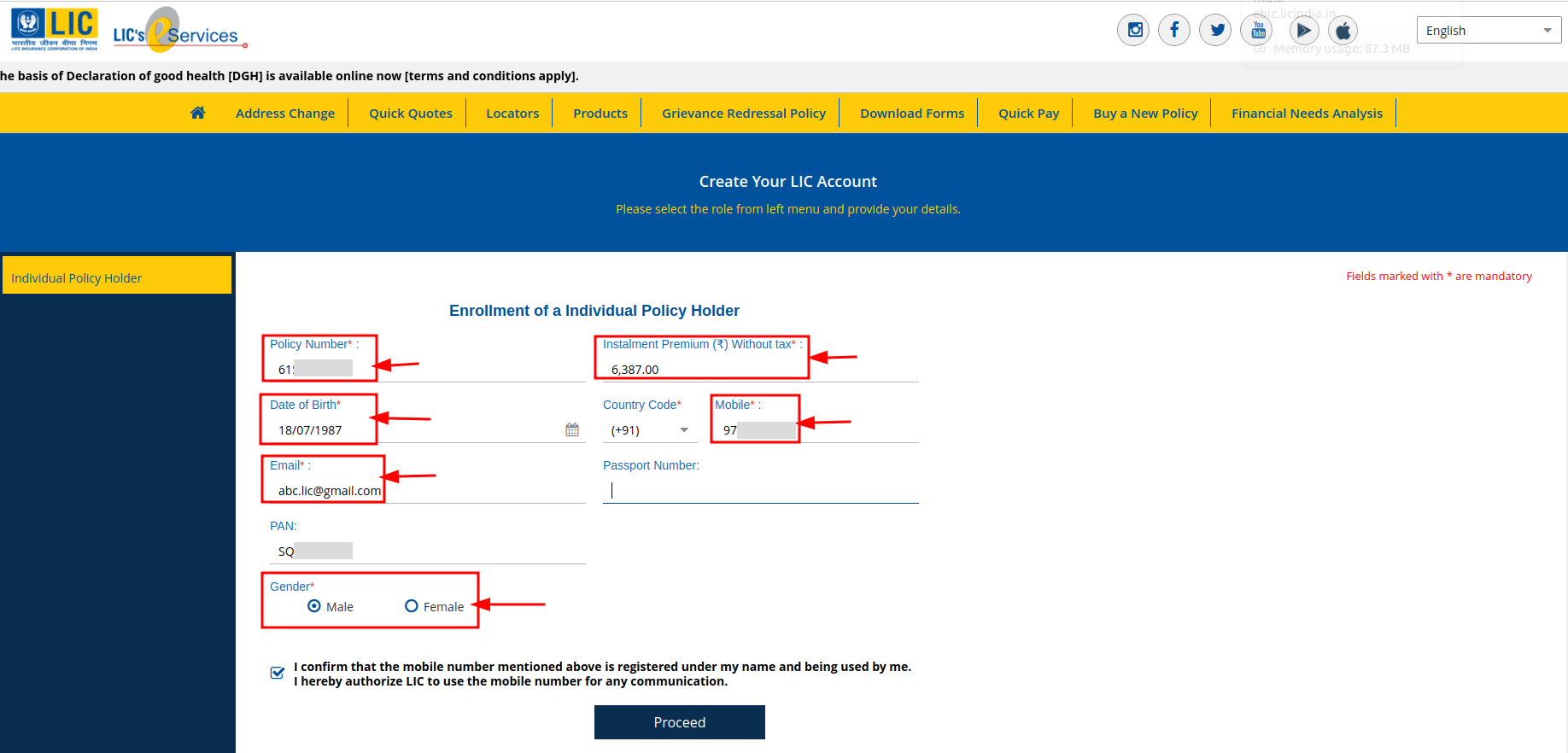Image resolution: width=1568 pixels, height=753 pixels.
Task: Go to home via house icon
Action: [x=198, y=113]
